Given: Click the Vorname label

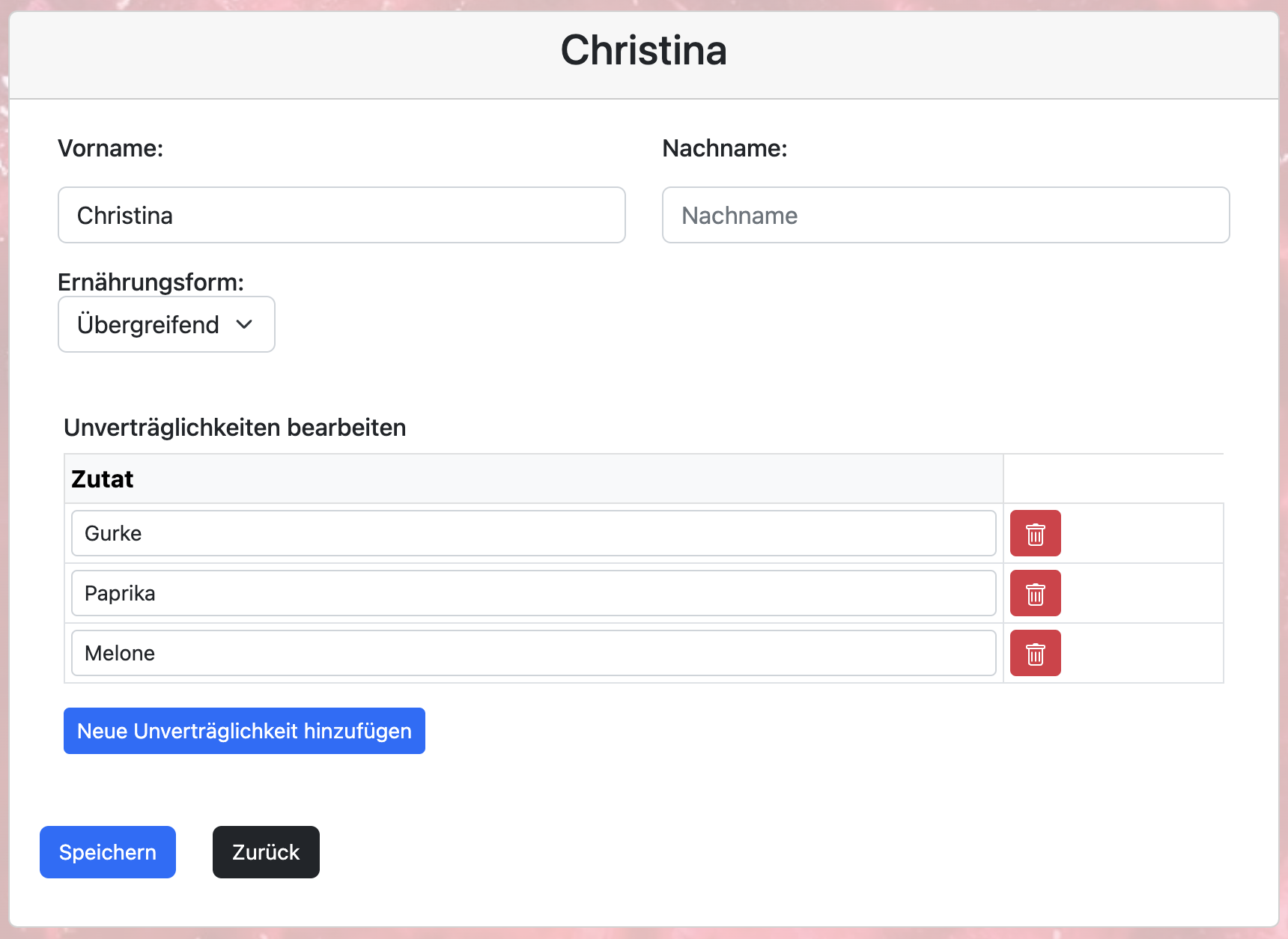Looking at the screenshot, I should coord(111,148).
